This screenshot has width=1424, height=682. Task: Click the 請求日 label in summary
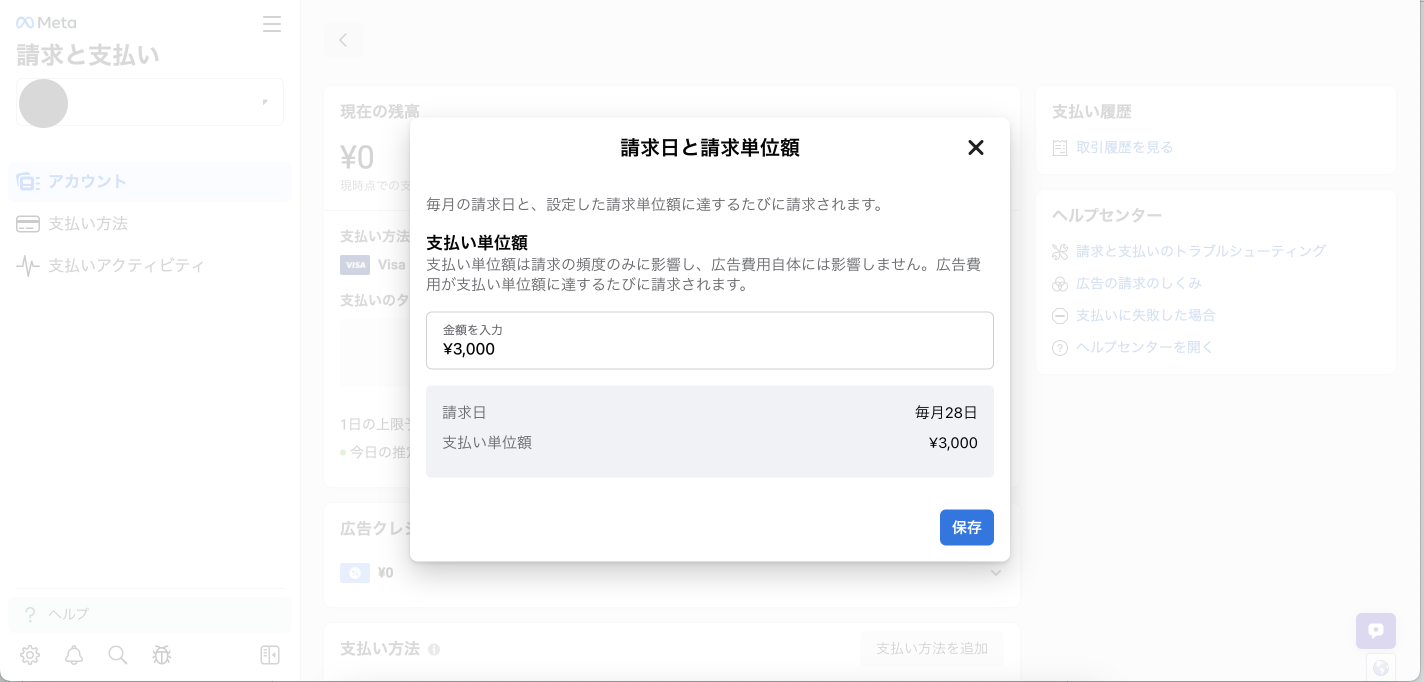click(465, 412)
